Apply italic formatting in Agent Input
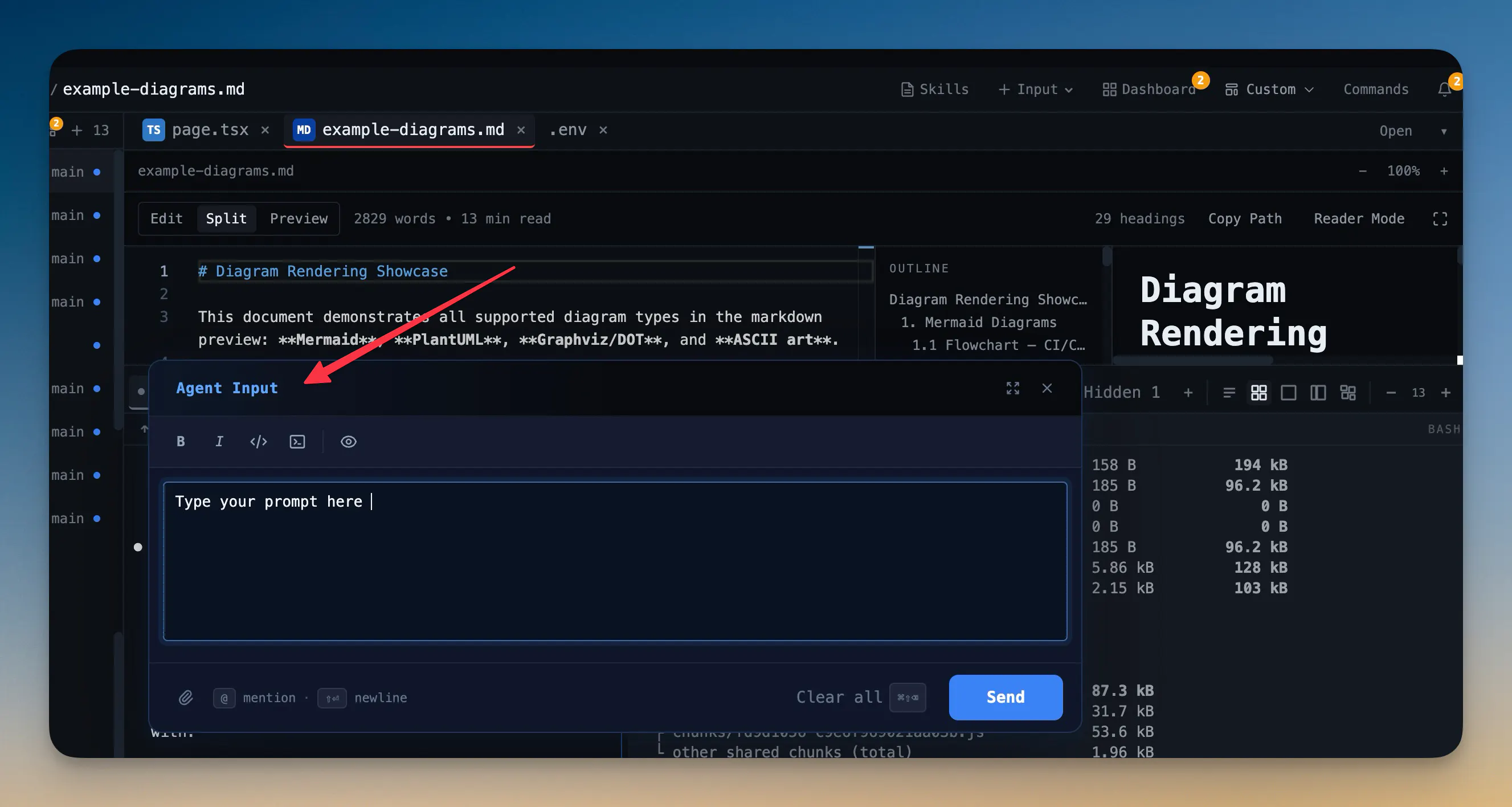The width and height of the screenshot is (1512, 807). (219, 441)
